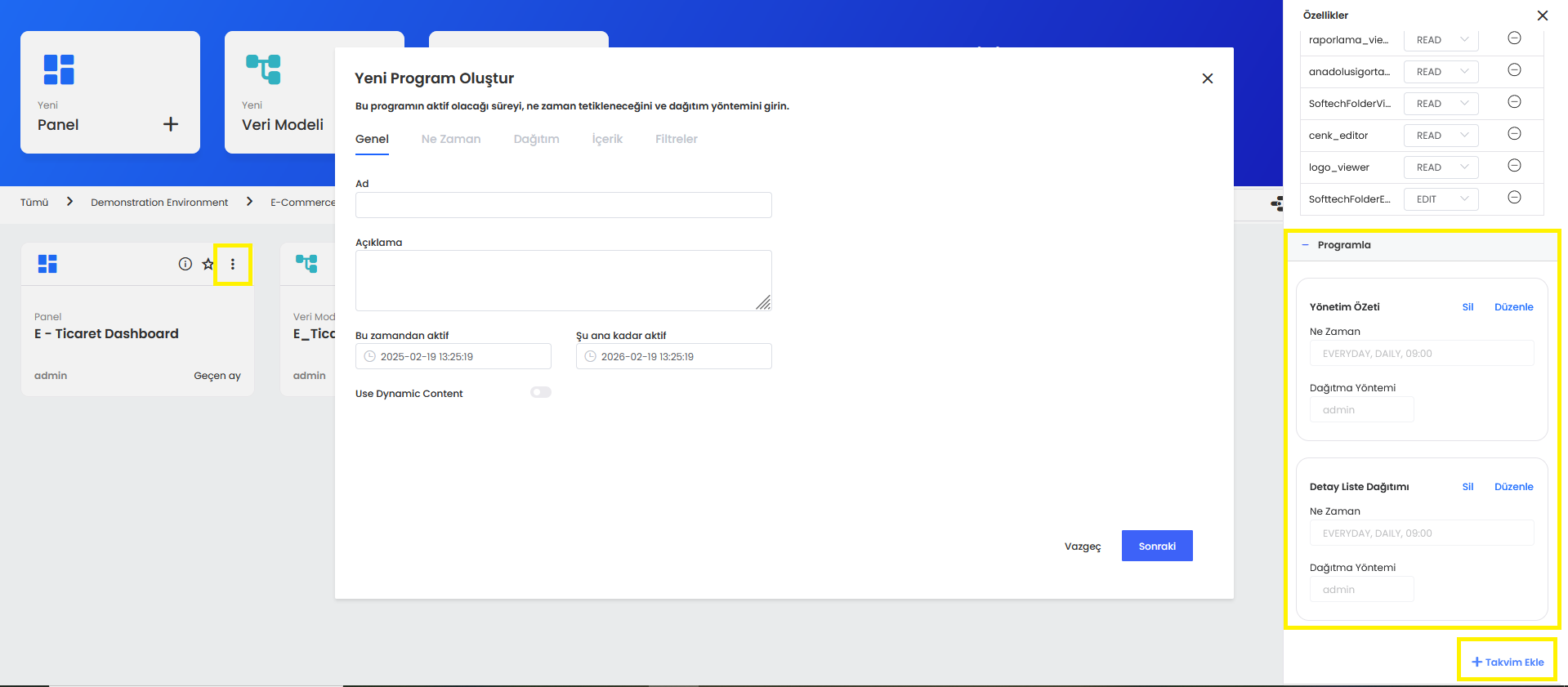Close the Özellikler side panel
Viewport: 1568px width, 687px height.
[1542, 16]
